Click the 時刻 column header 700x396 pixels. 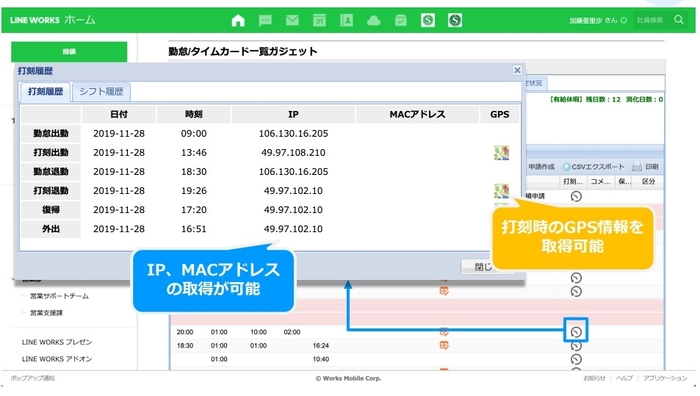(194, 114)
